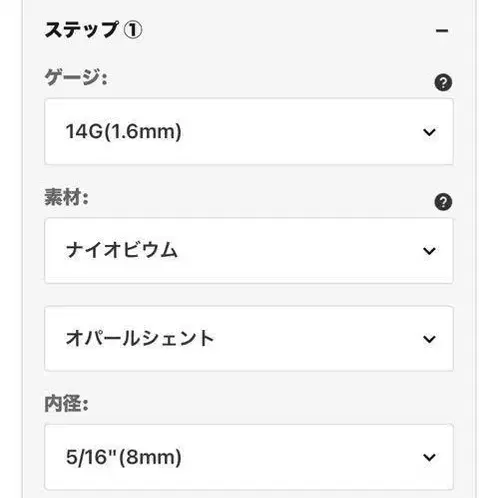Click chevron arrow in gauge selector
The image size is (498, 498).
pos(429,132)
